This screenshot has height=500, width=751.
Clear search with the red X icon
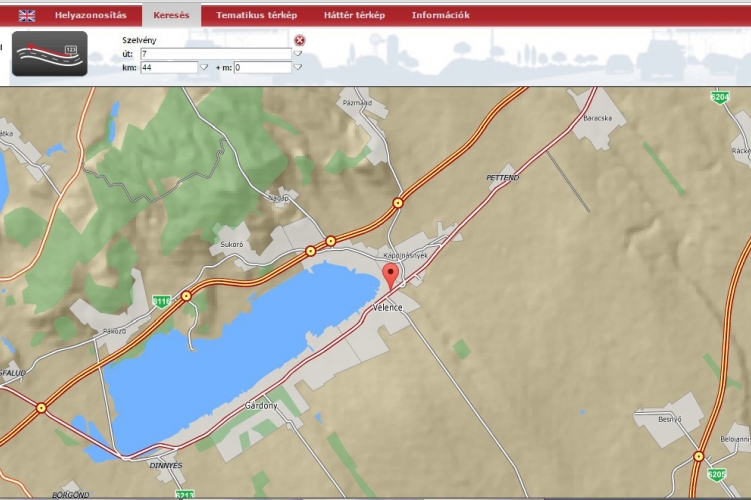coord(299,40)
